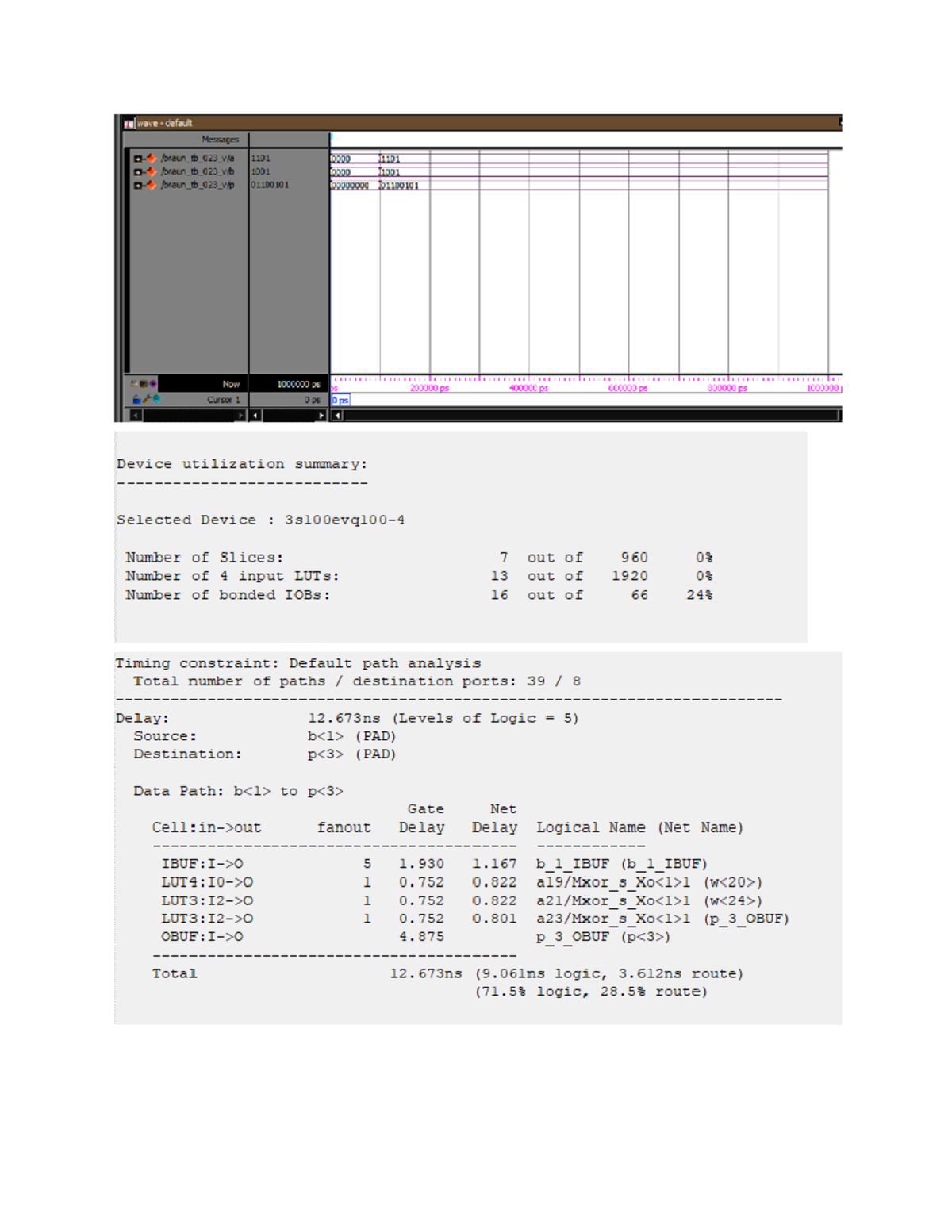Click the wave window icon in the title bar
The height and width of the screenshot is (1232, 952).
[129, 123]
